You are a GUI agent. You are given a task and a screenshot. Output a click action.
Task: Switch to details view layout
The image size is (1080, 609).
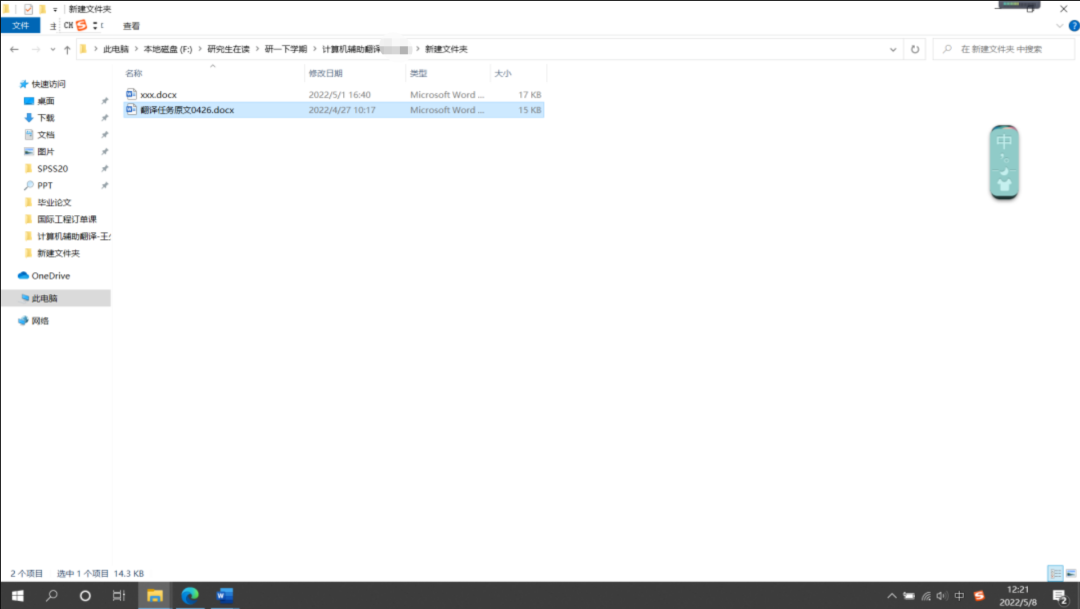coord(1054,573)
